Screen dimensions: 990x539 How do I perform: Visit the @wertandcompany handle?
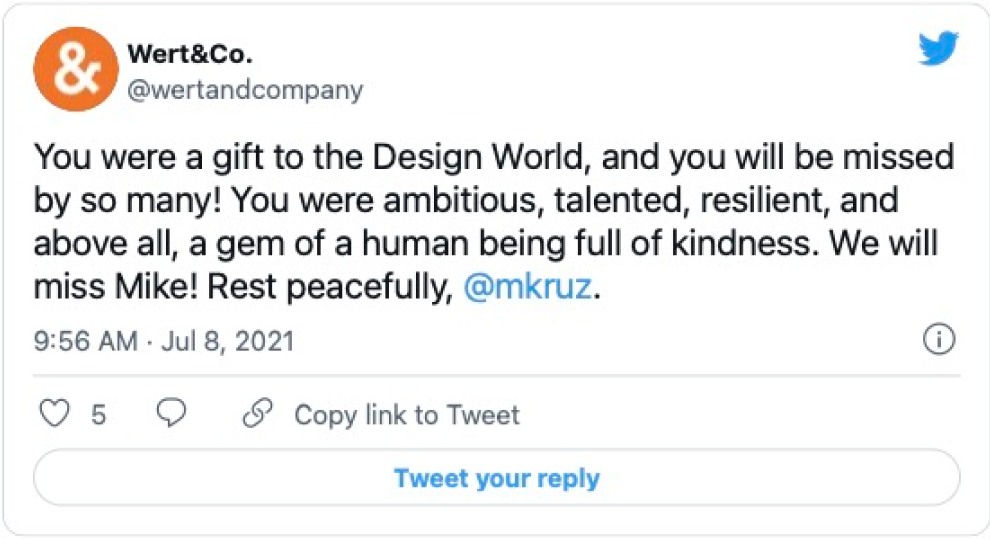(245, 90)
